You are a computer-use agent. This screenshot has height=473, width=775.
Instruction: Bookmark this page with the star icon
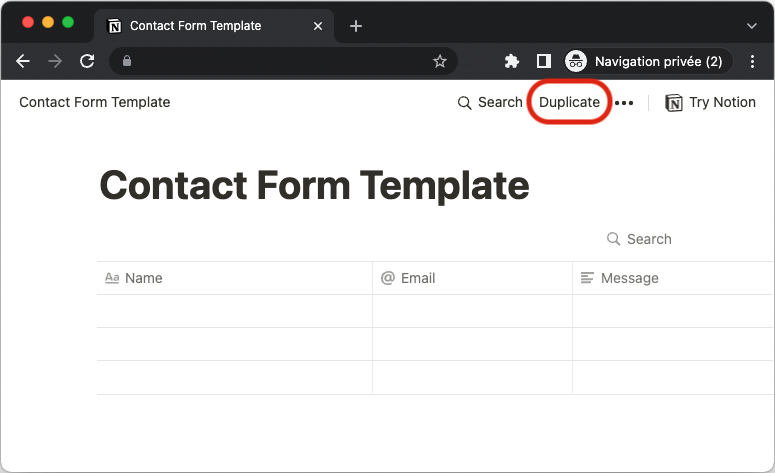pos(439,61)
